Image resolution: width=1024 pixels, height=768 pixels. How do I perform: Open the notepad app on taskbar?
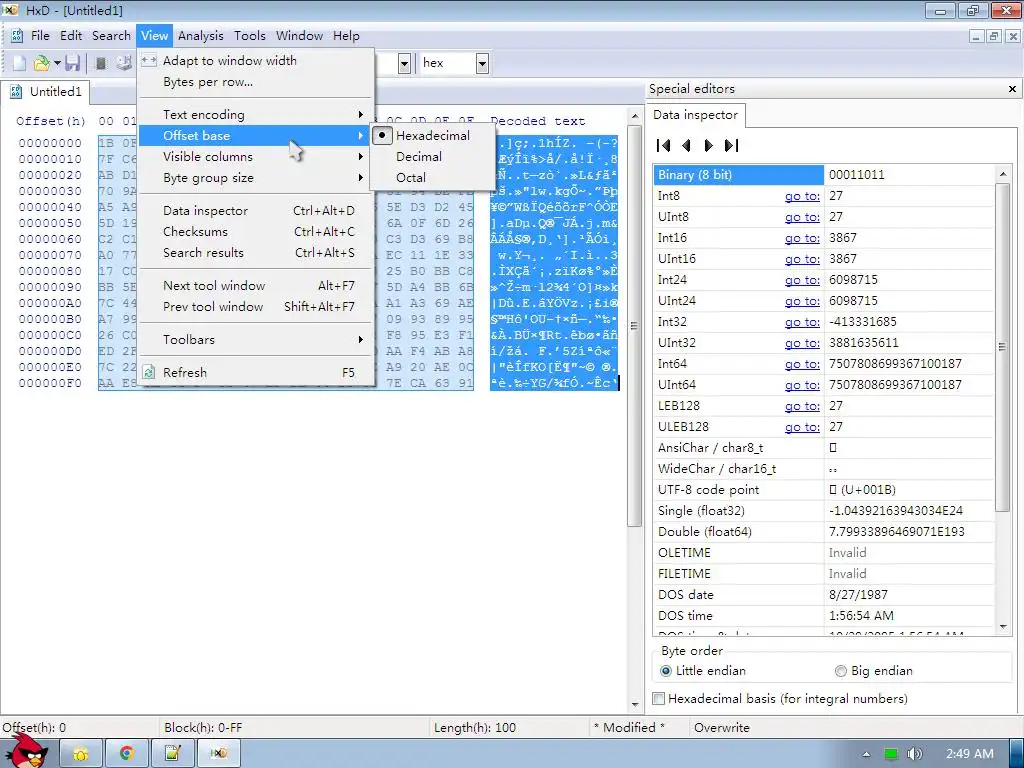pyautogui.click(x=172, y=754)
